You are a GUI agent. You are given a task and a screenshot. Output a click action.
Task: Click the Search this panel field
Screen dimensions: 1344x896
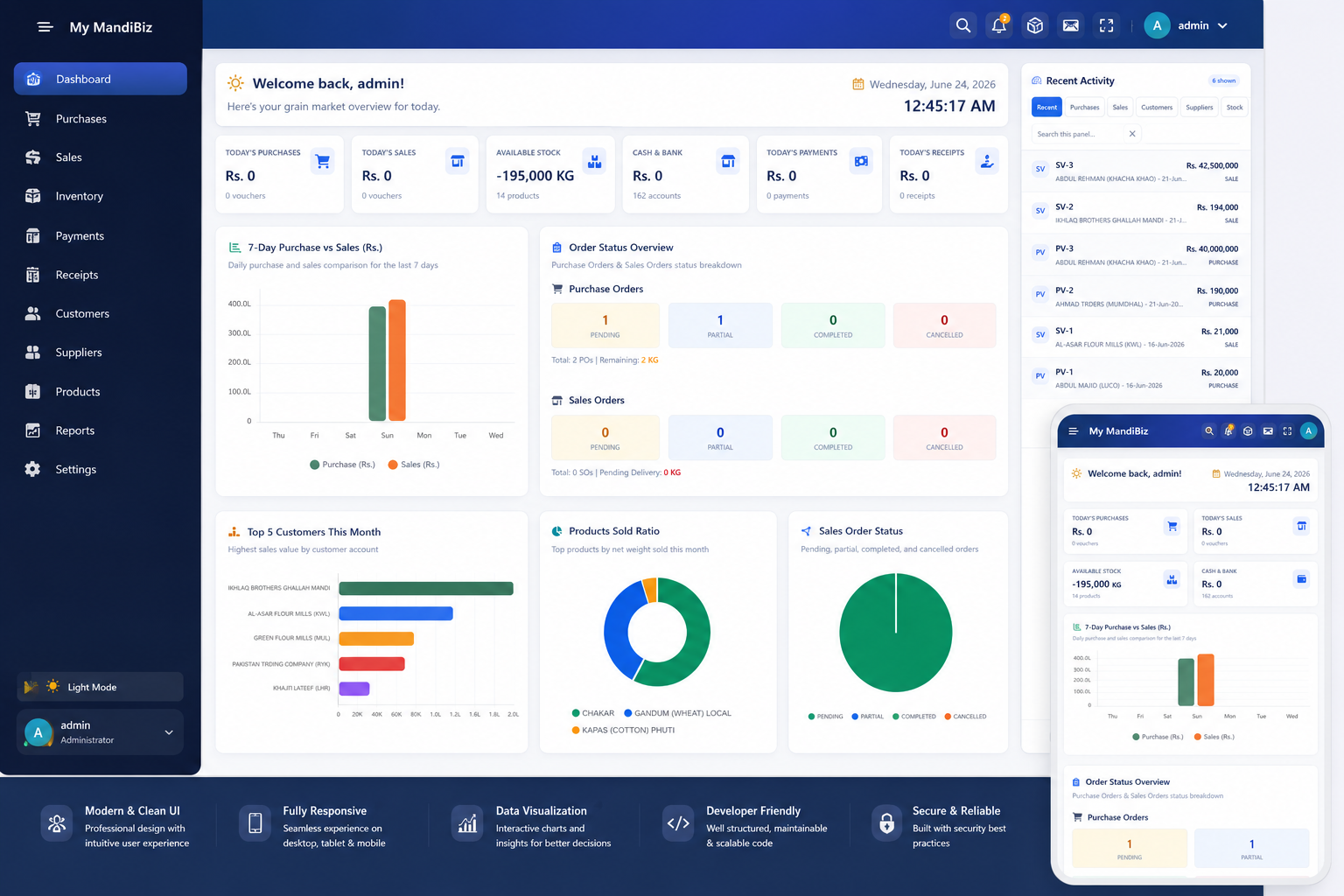1081,134
